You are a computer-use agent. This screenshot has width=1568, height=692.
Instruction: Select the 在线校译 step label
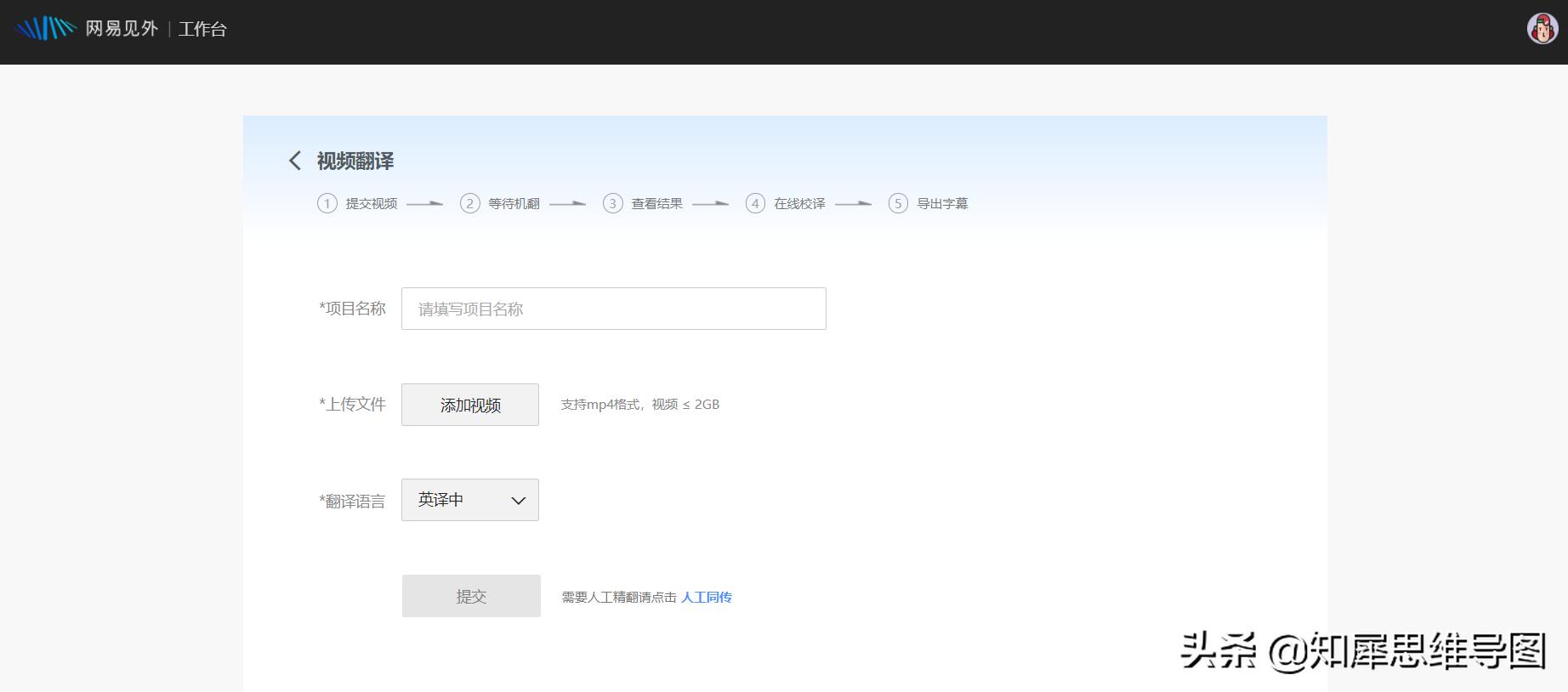pyautogui.click(x=799, y=203)
